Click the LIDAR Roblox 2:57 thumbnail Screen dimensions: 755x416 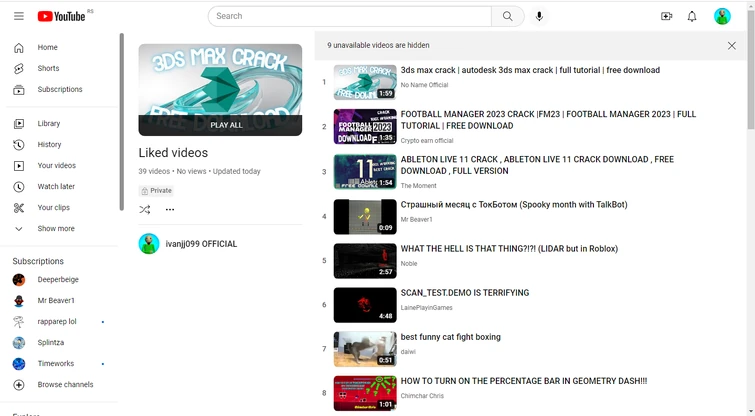coord(365,261)
